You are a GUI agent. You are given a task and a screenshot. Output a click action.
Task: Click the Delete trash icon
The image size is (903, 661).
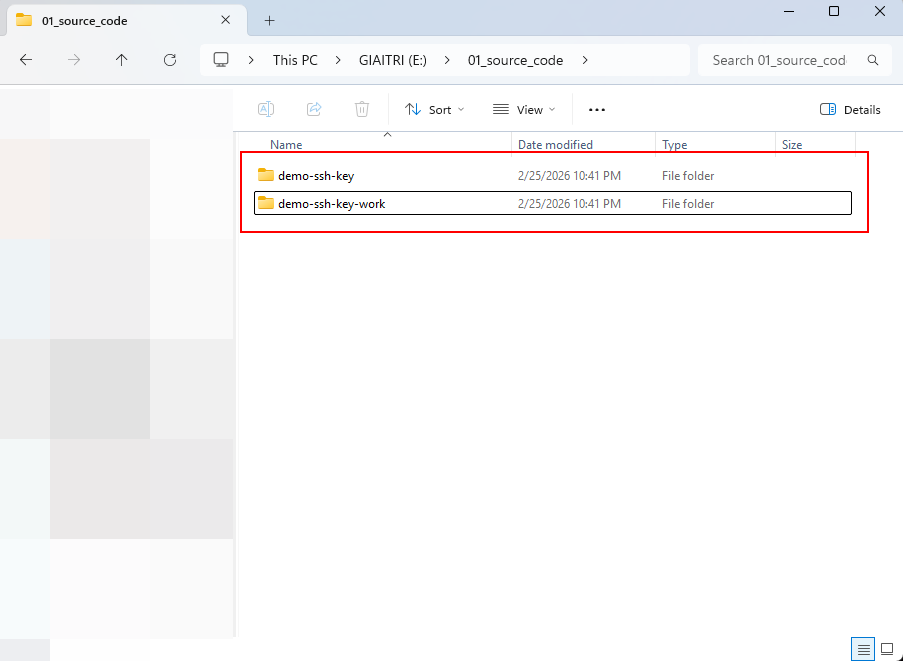[362, 109]
